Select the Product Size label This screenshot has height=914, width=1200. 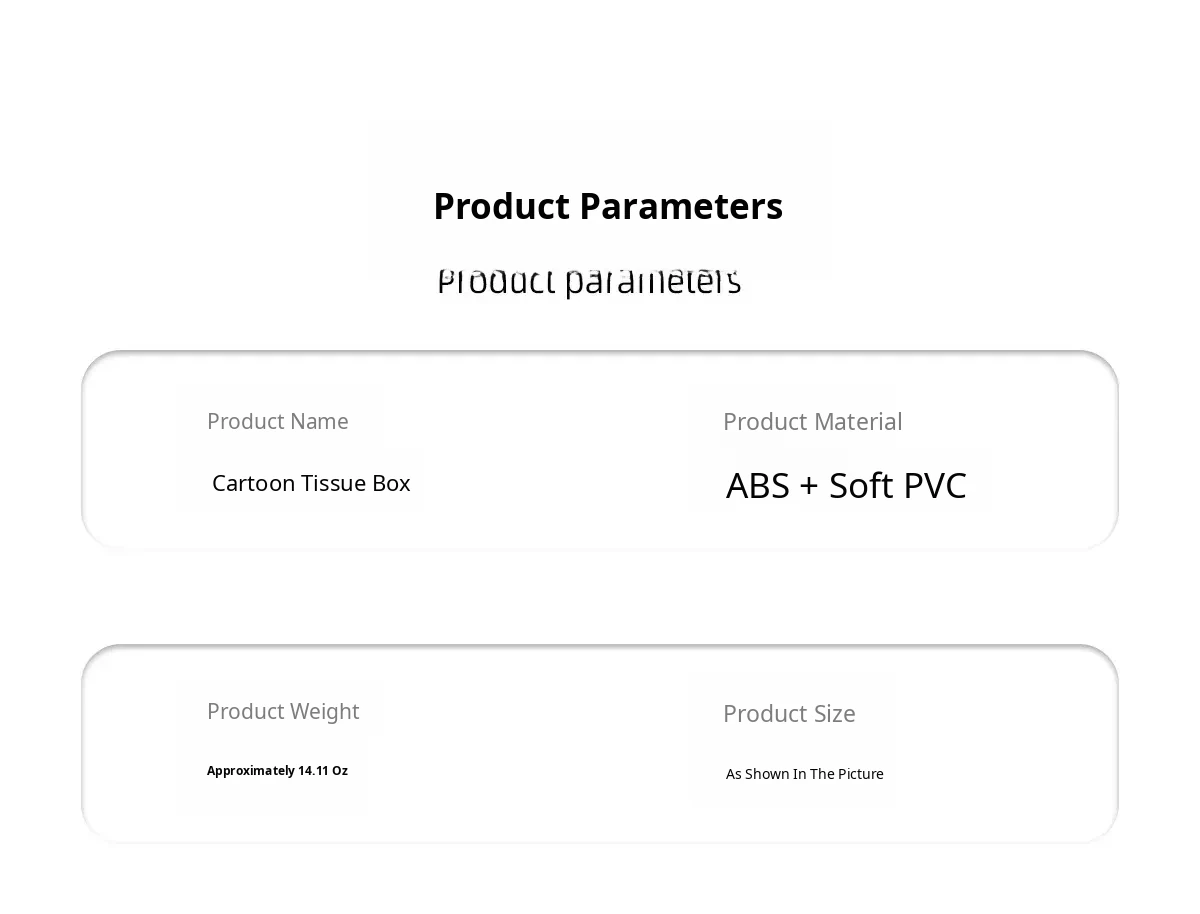point(789,714)
